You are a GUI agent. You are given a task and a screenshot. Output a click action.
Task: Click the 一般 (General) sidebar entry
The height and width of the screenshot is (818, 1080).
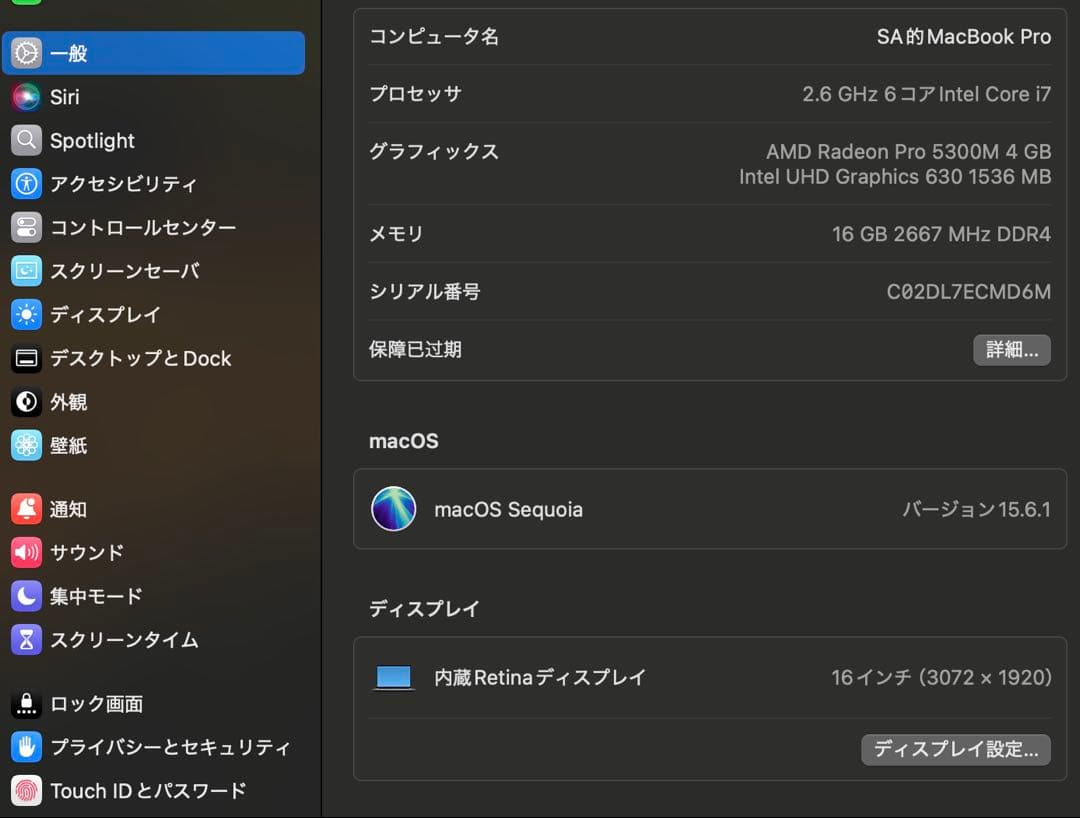click(70, 53)
